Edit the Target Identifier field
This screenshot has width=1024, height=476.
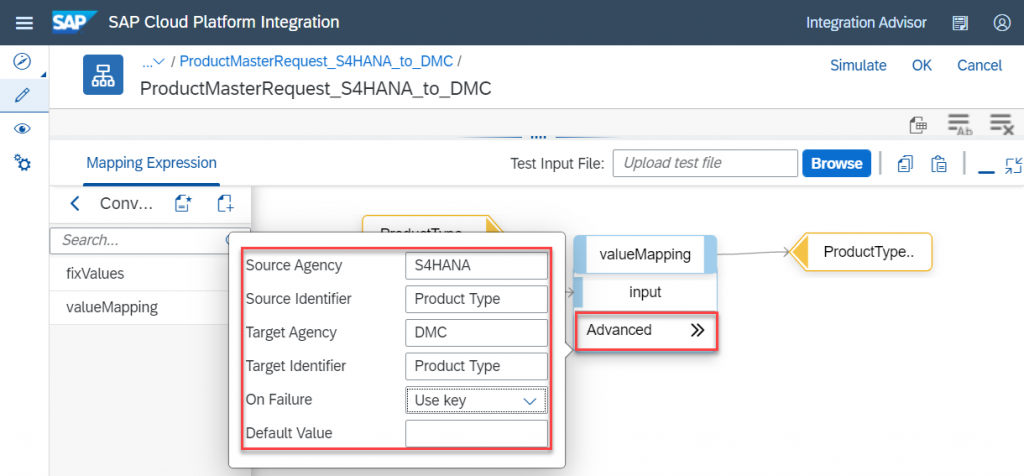point(476,366)
